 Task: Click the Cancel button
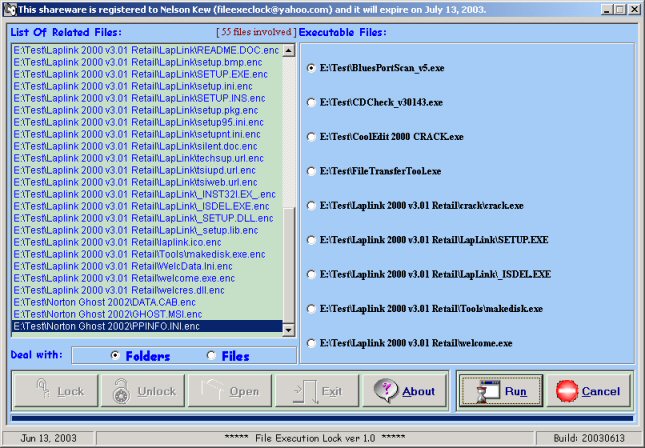[588, 390]
